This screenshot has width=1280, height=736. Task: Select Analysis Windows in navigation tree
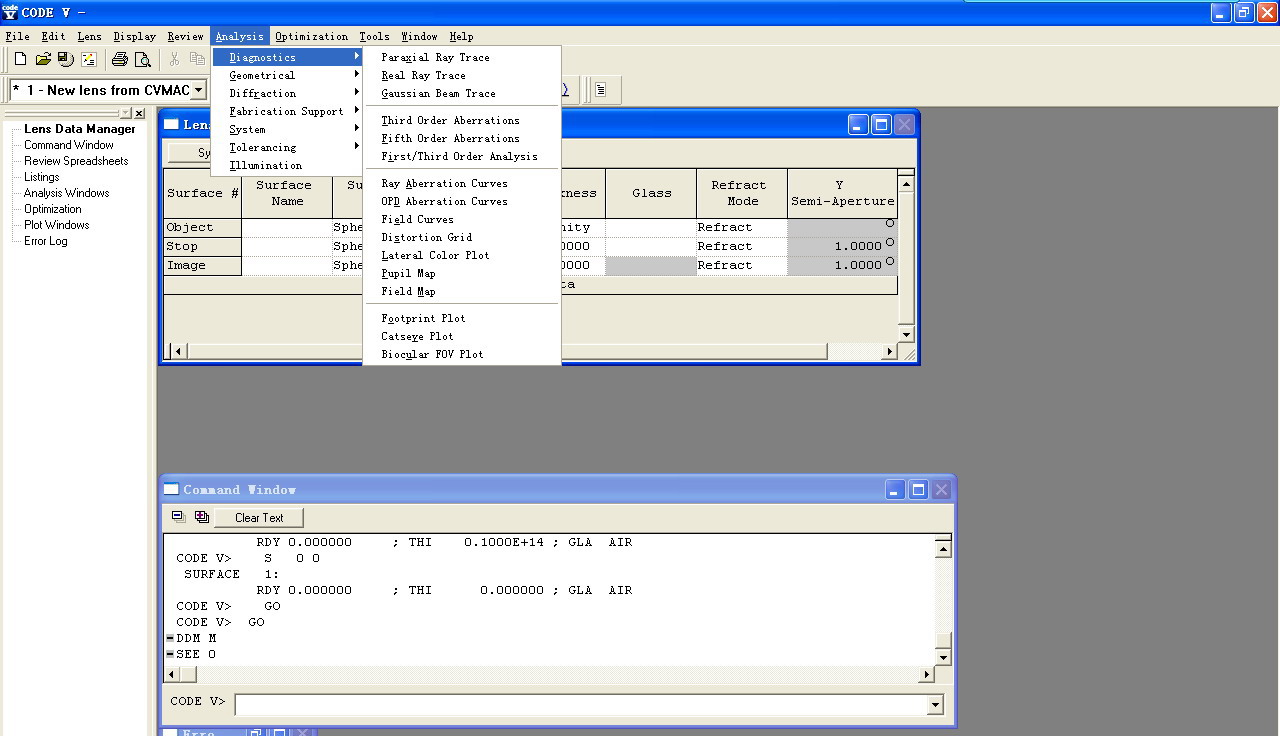pos(67,193)
